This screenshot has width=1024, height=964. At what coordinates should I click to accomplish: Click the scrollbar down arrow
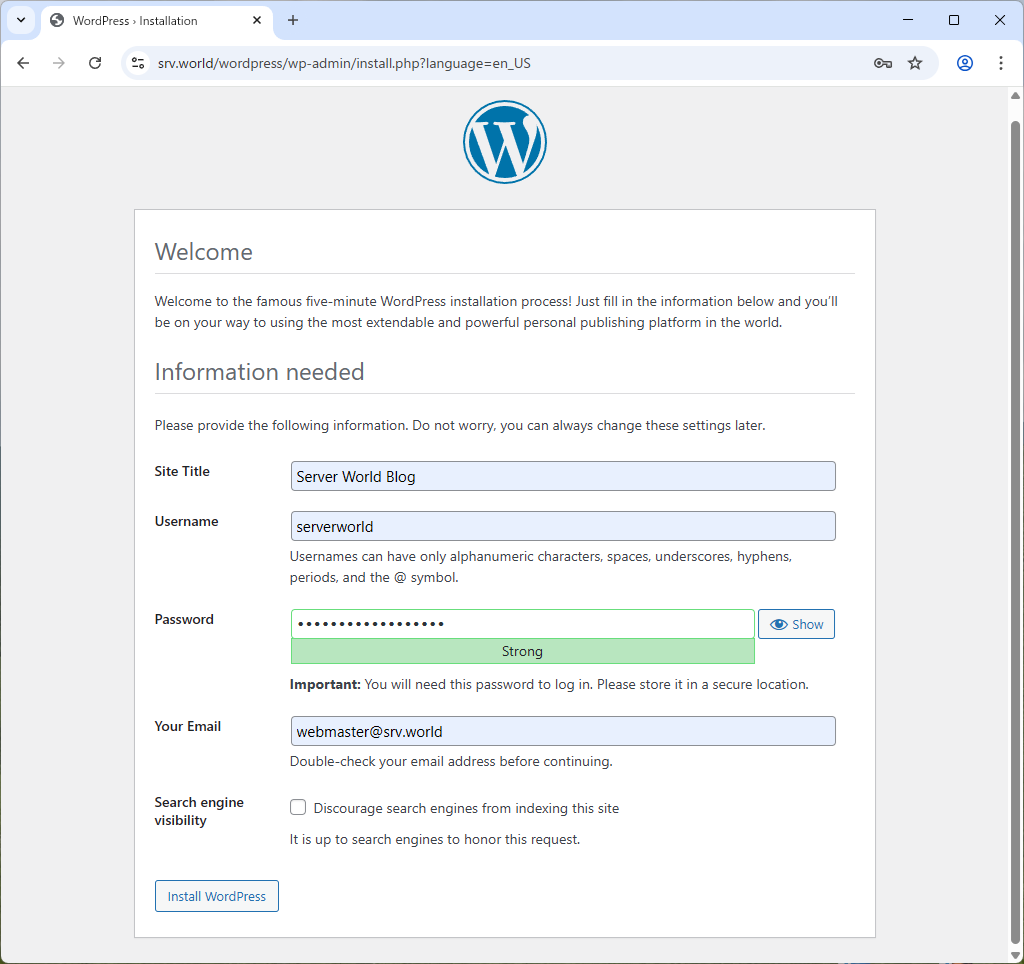click(x=1015, y=953)
